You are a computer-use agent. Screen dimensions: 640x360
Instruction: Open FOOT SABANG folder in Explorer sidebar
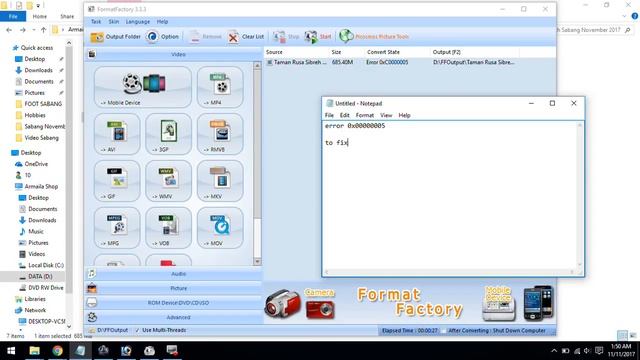tap(43, 104)
